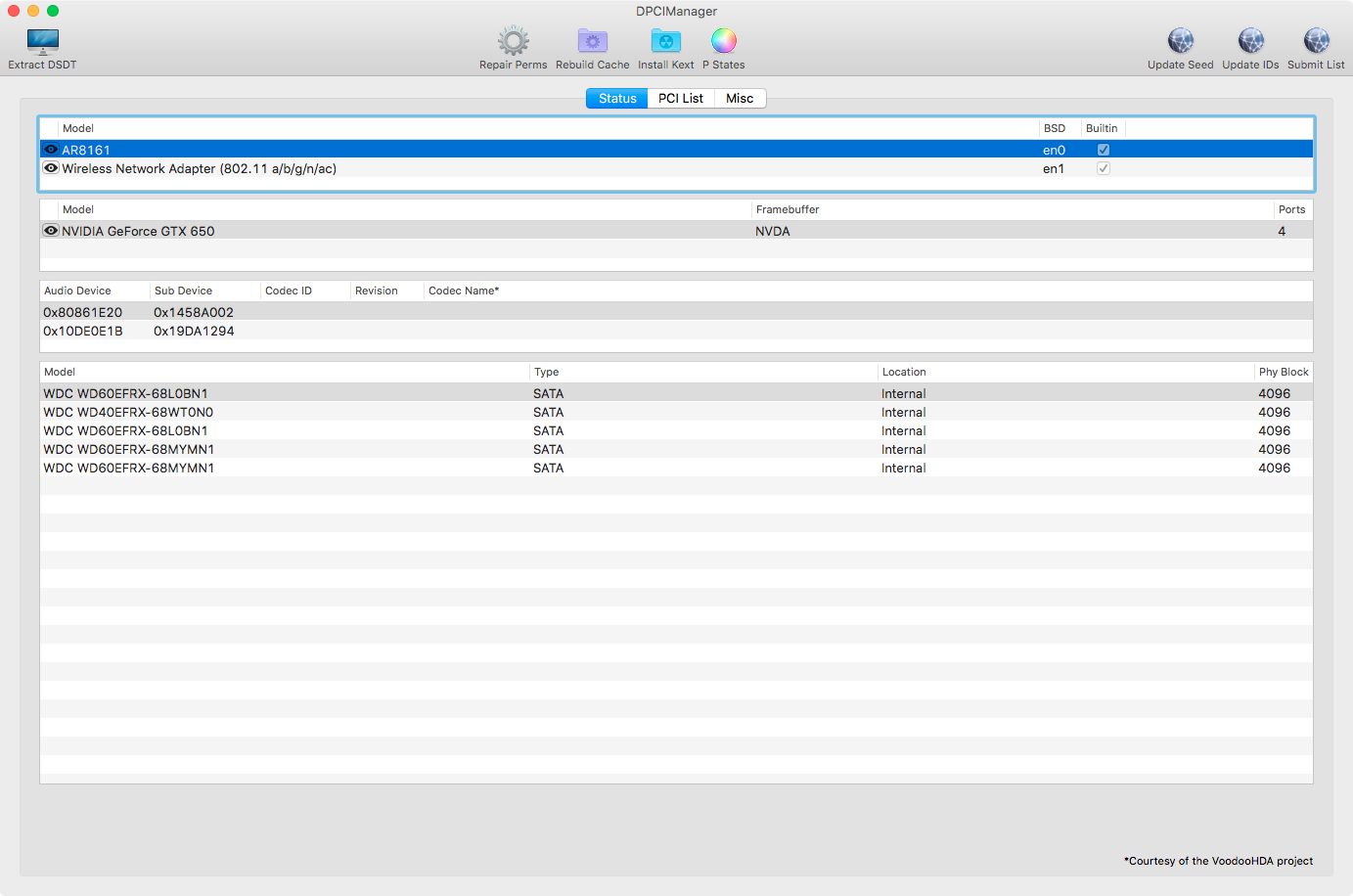The height and width of the screenshot is (896, 1353).
Task: Switch to the PCI List tab
Action: coord(680,99)
